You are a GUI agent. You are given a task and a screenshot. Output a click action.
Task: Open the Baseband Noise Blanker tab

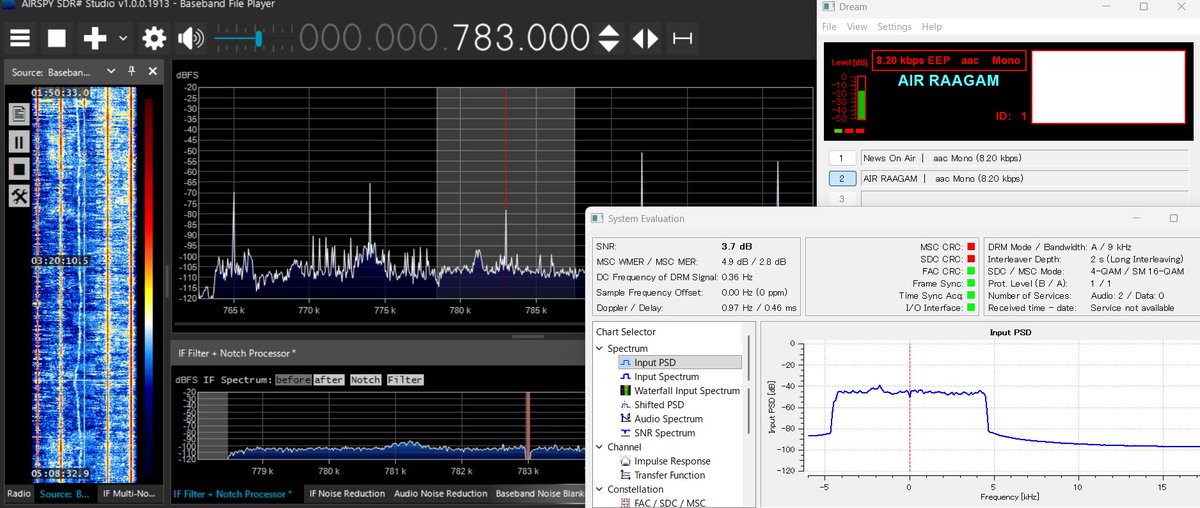point(538,493)
